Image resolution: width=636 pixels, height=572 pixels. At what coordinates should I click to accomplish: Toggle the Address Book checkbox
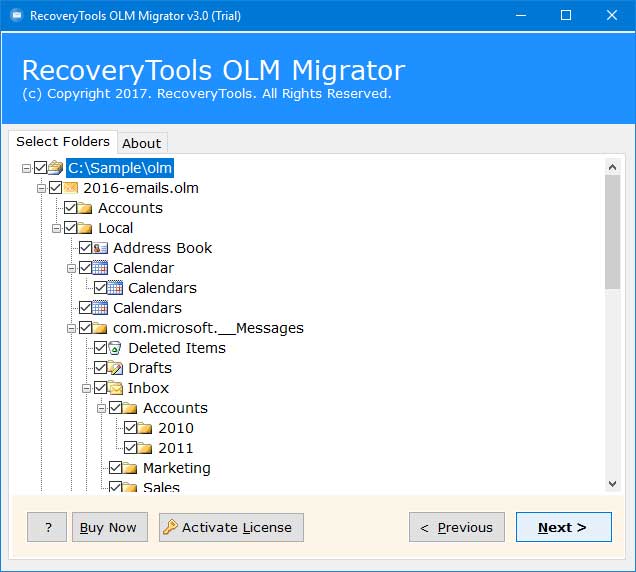point(85,248)
